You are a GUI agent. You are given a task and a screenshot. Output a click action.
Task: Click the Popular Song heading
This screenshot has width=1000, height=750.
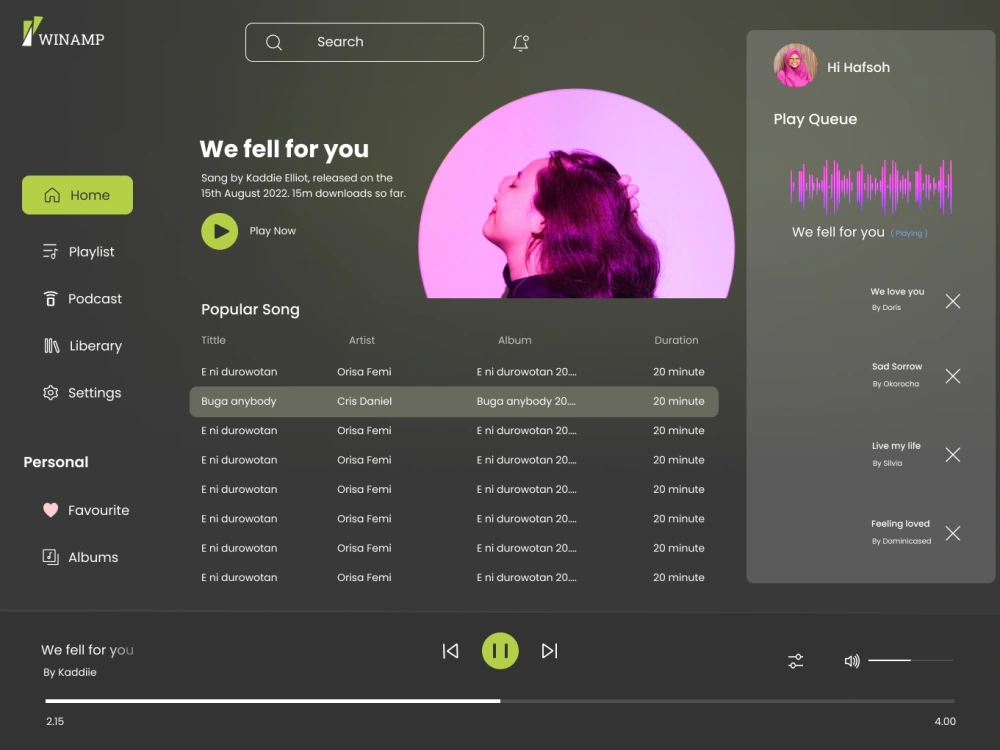tap(250, 309)
